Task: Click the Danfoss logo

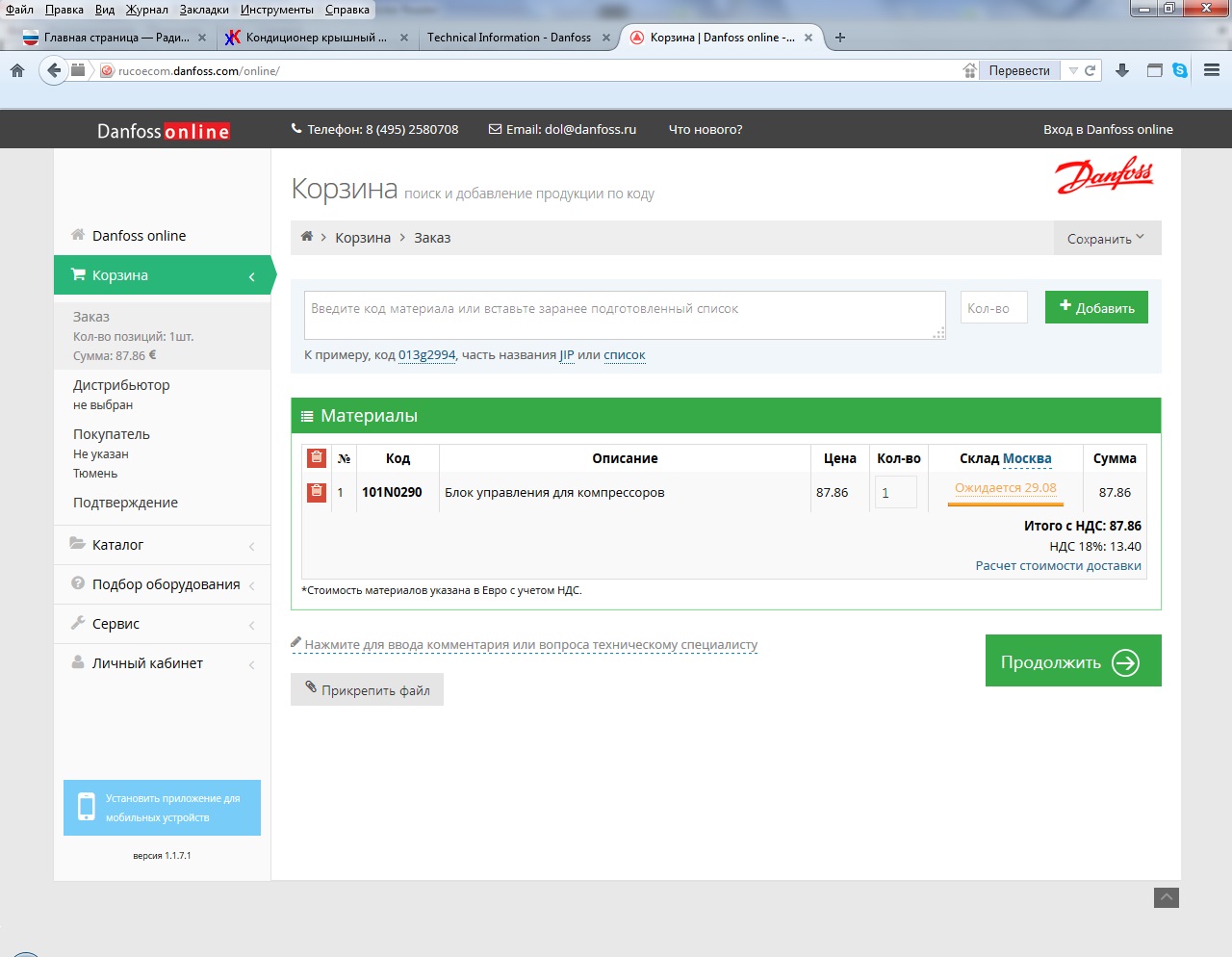Action: (x=1104, y=175)
